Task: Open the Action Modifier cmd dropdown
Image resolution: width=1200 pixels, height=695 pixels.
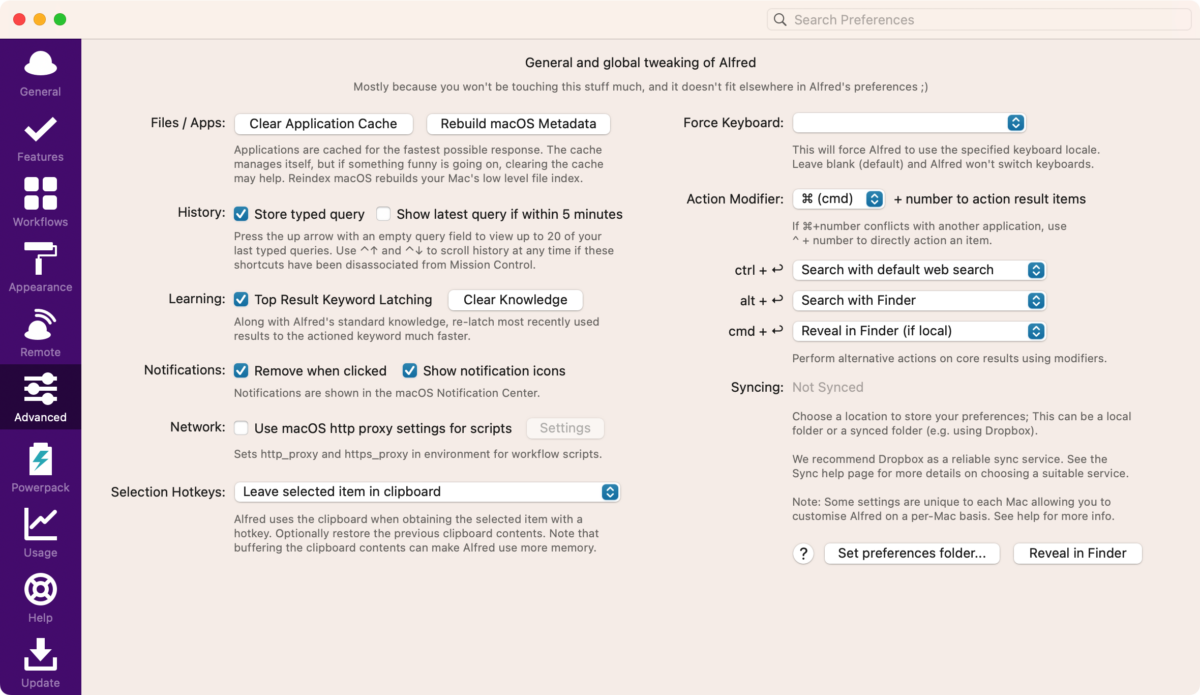Action: coord(838,199)
